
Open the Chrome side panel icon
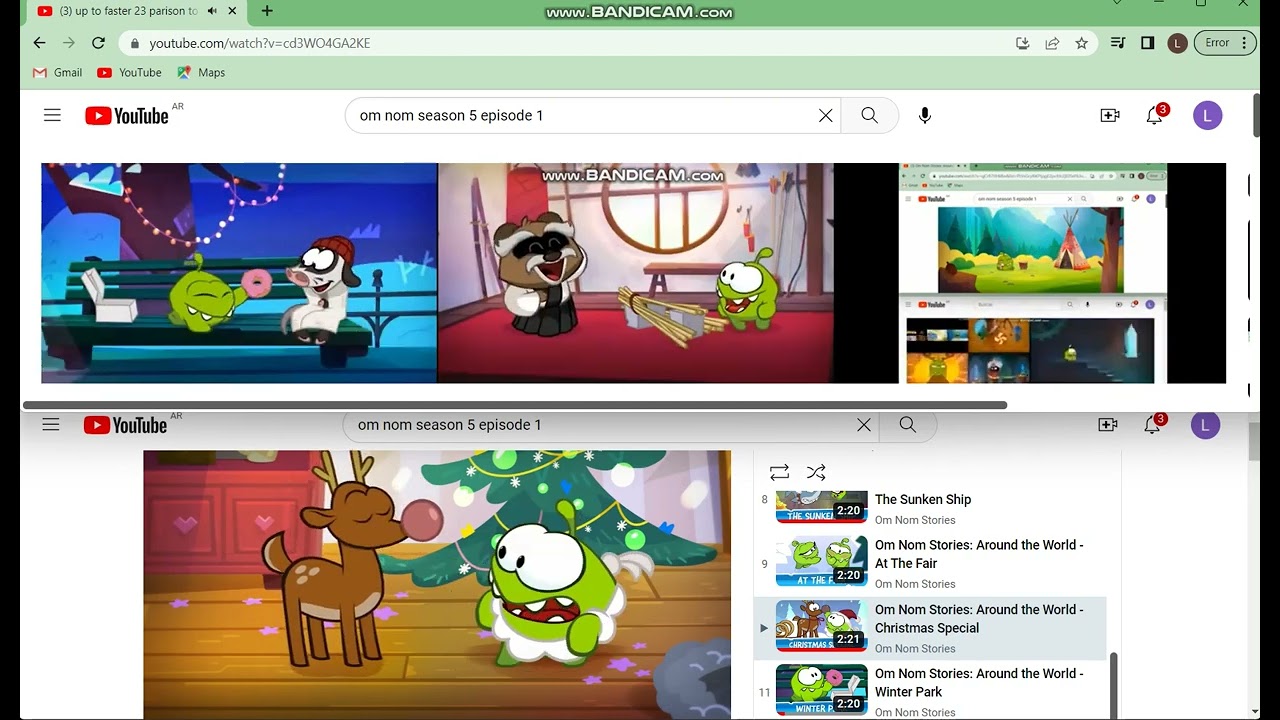pyautogui.click(x=1147, y=43)
